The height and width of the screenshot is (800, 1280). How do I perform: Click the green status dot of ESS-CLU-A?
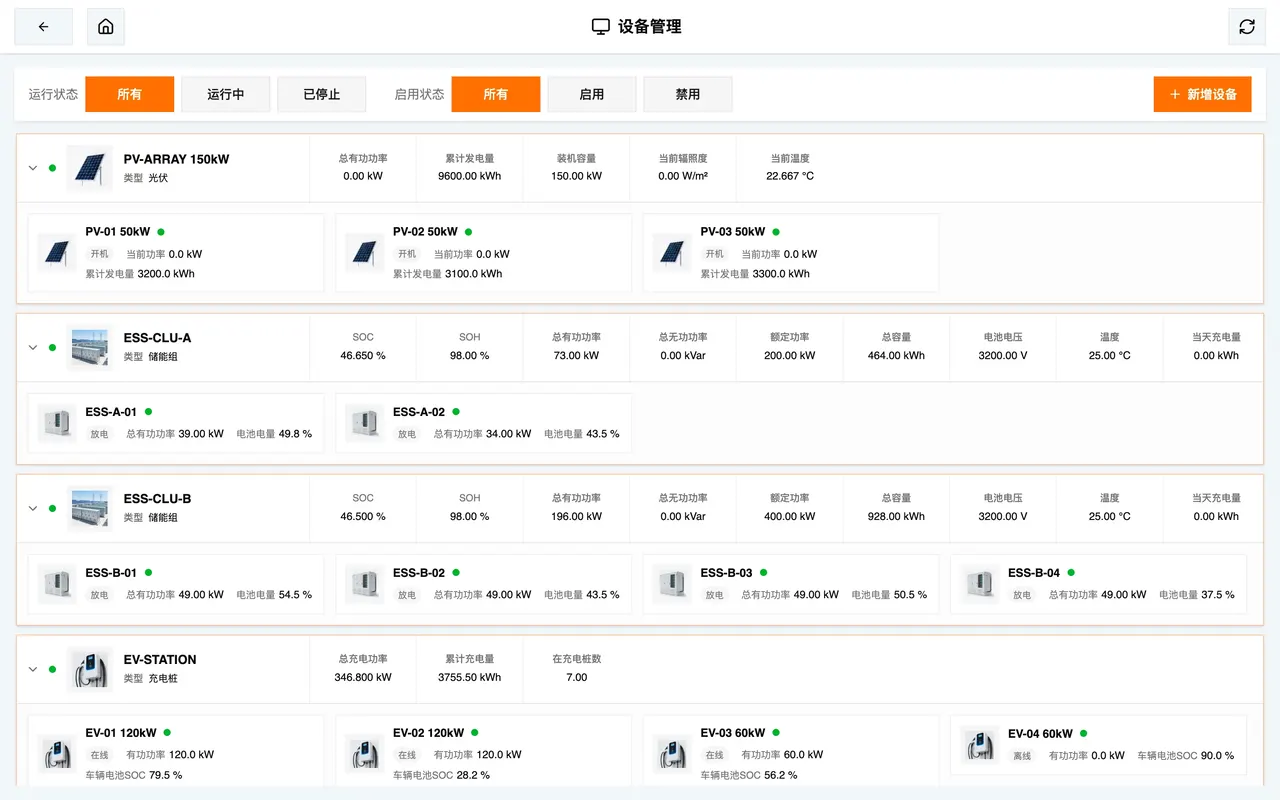pyautogui.click(x=52, y=347)
